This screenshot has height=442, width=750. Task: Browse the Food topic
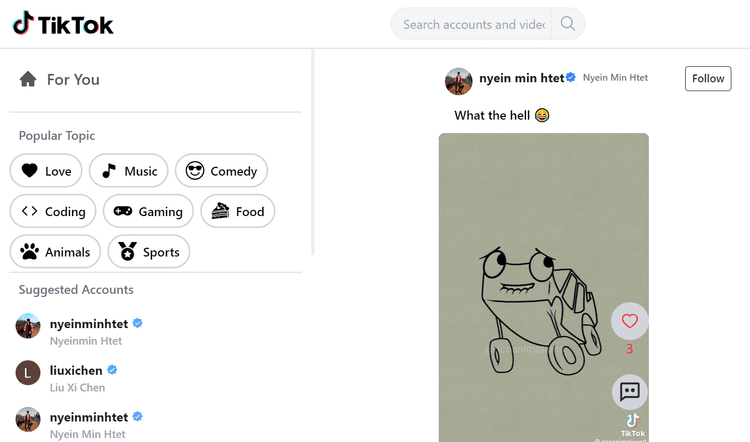(x=238, y=211)
